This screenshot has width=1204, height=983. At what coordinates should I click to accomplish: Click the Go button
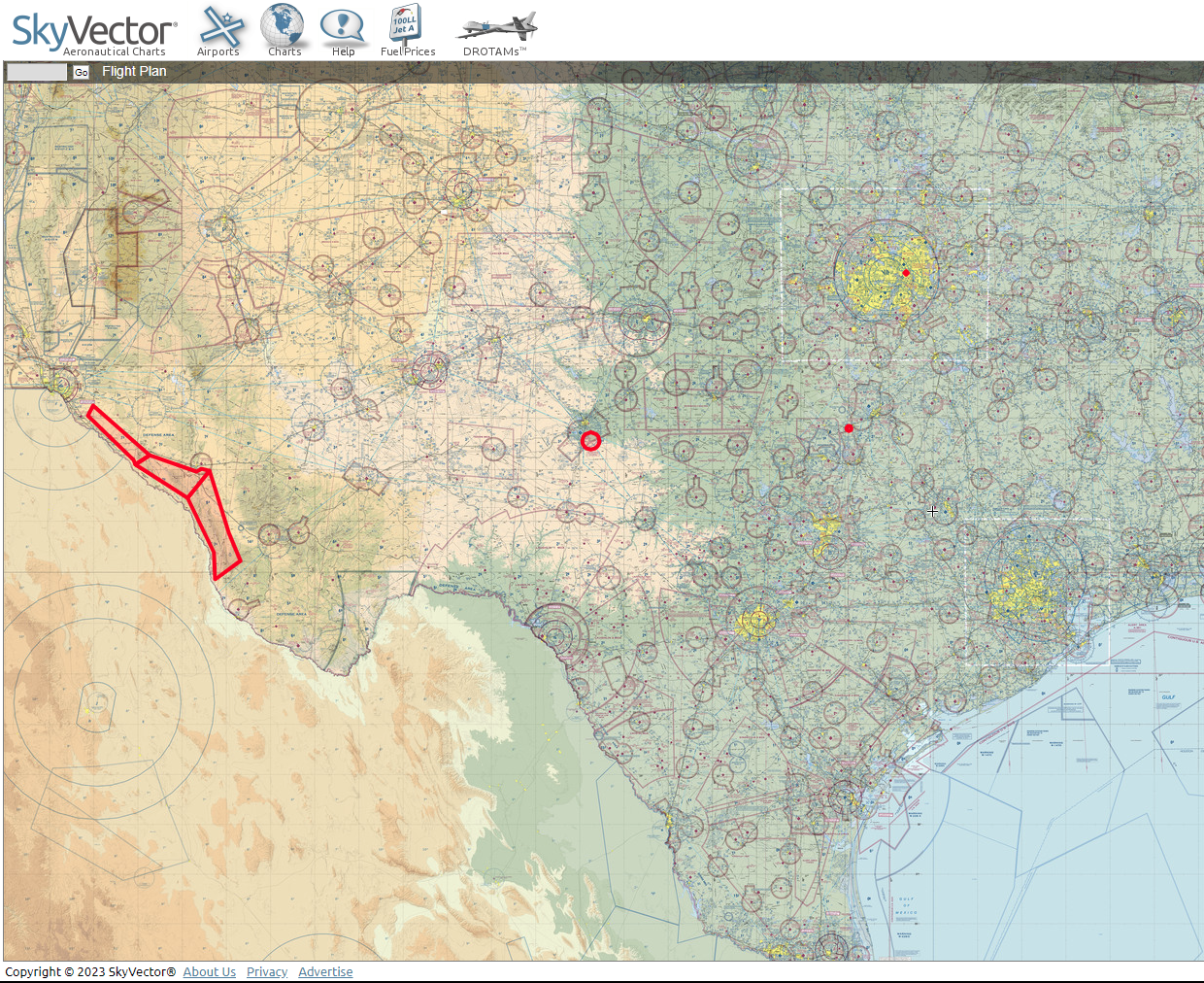tap(82, 73)
